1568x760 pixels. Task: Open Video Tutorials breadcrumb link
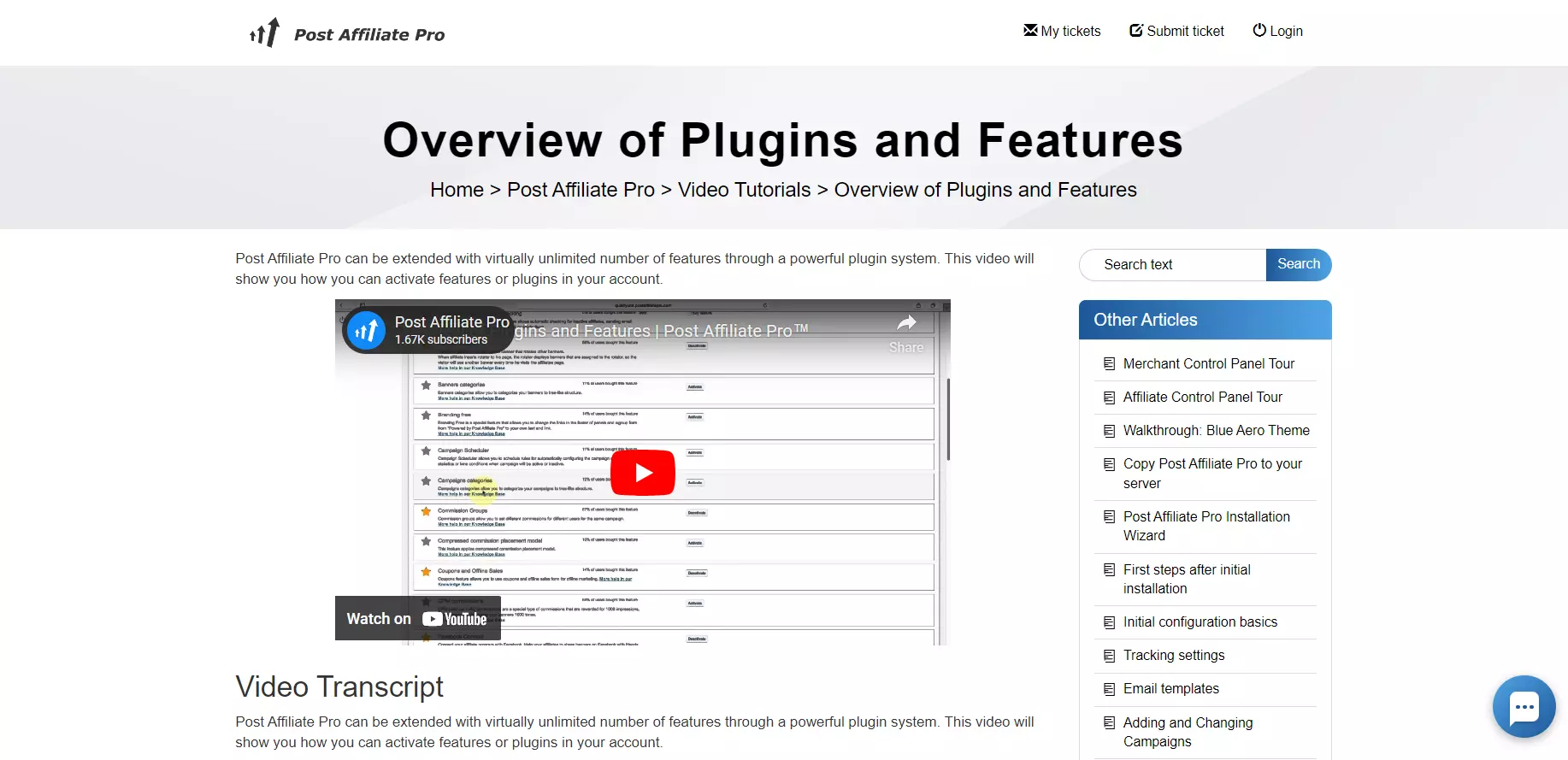click(744, 190)
